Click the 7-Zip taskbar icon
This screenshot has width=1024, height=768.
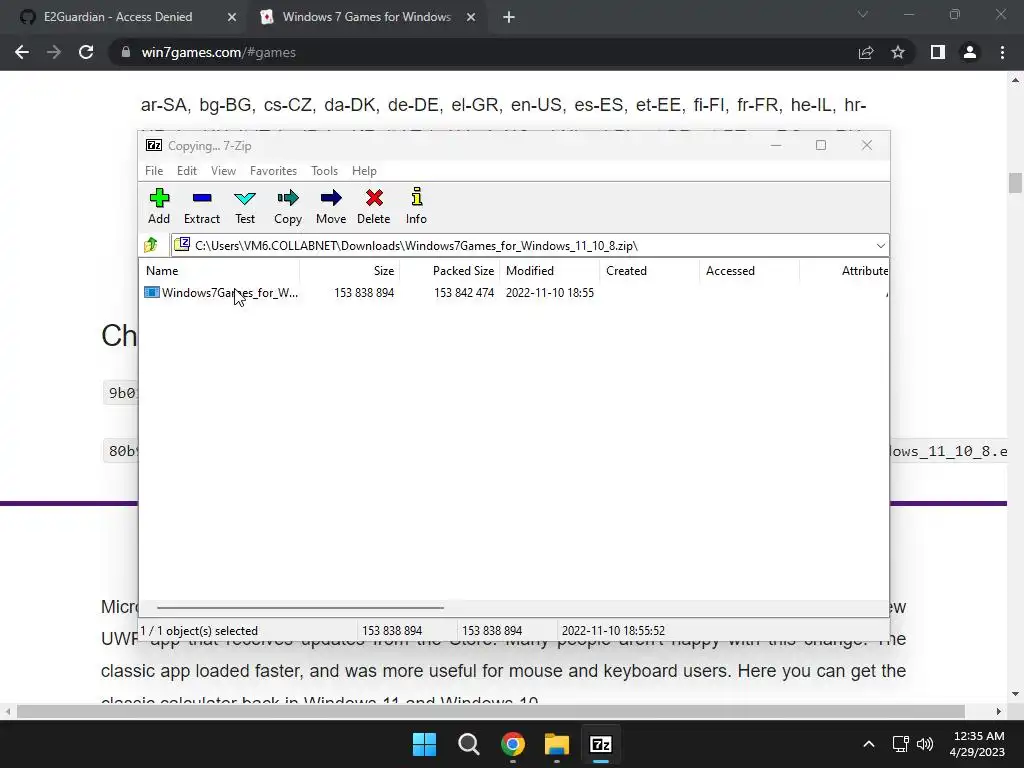tap(601, 744)
